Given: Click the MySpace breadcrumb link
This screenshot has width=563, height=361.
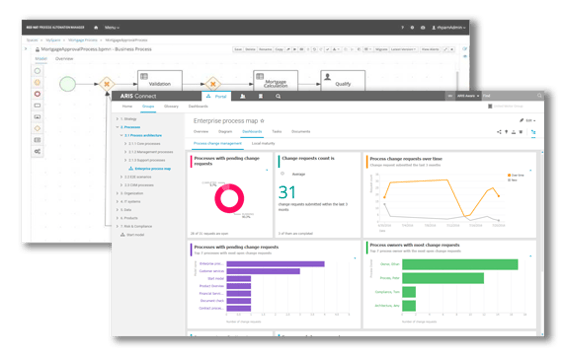Looking at the screenshot, I should (53, 40).
